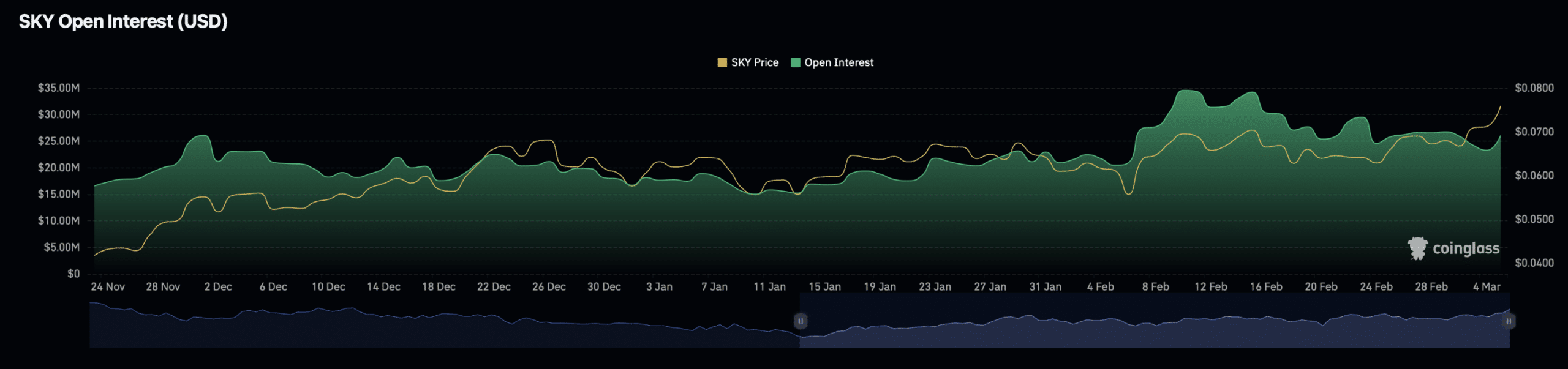Toggle the Open Interest series label

(x=839, y=62)
